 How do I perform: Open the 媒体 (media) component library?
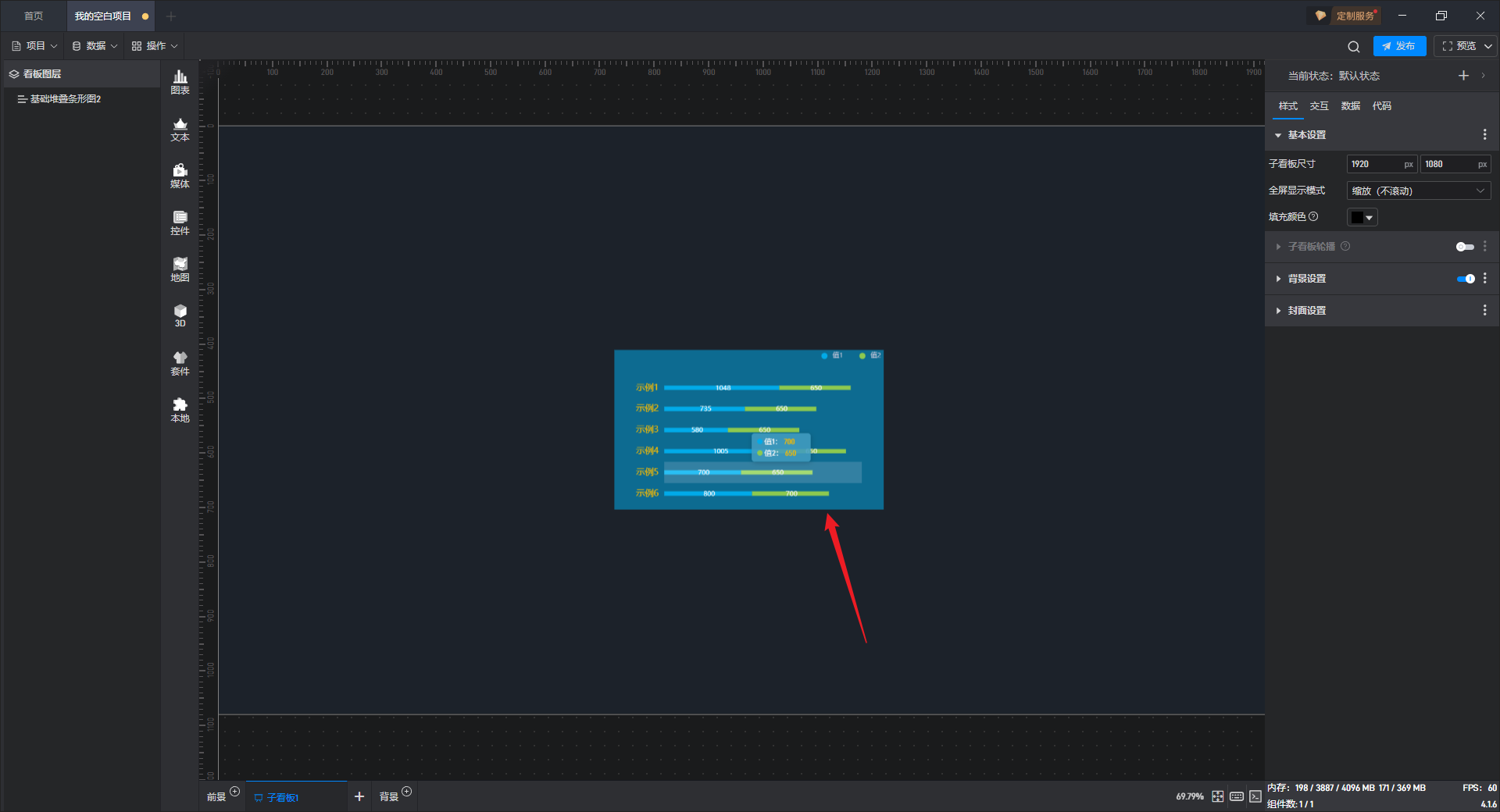(x=180, y=176)
